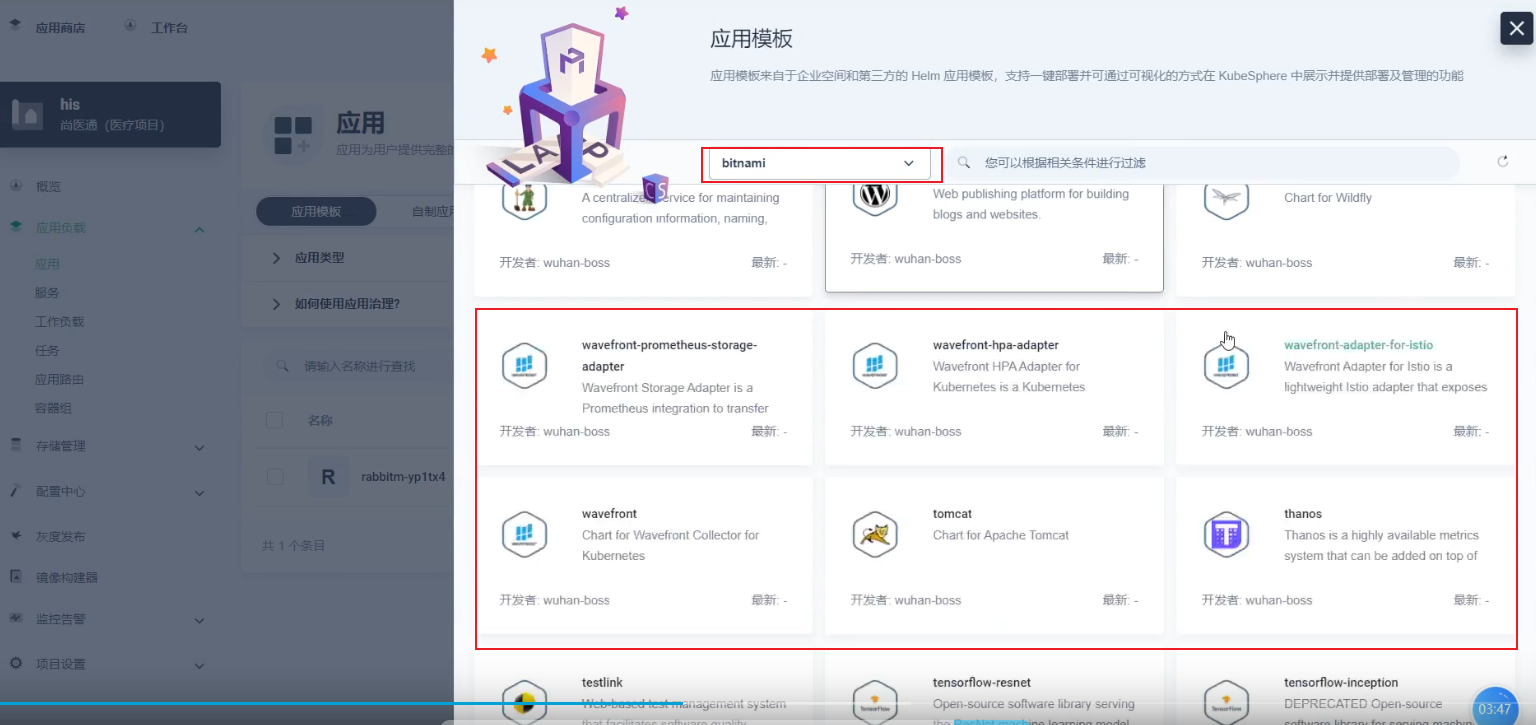
Task: Open 容器组 in the sidebar
Action: [x=53, y=409]
